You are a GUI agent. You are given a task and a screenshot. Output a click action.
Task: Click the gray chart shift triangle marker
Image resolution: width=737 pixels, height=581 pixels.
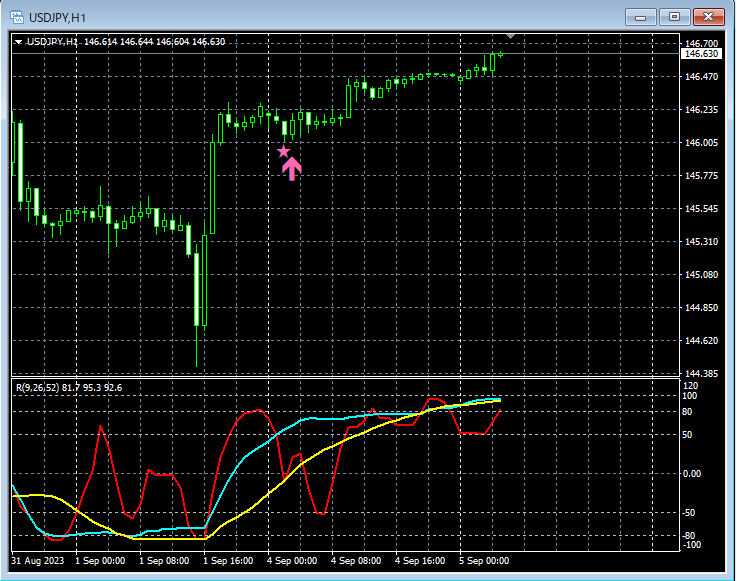(x=511, y=36)
